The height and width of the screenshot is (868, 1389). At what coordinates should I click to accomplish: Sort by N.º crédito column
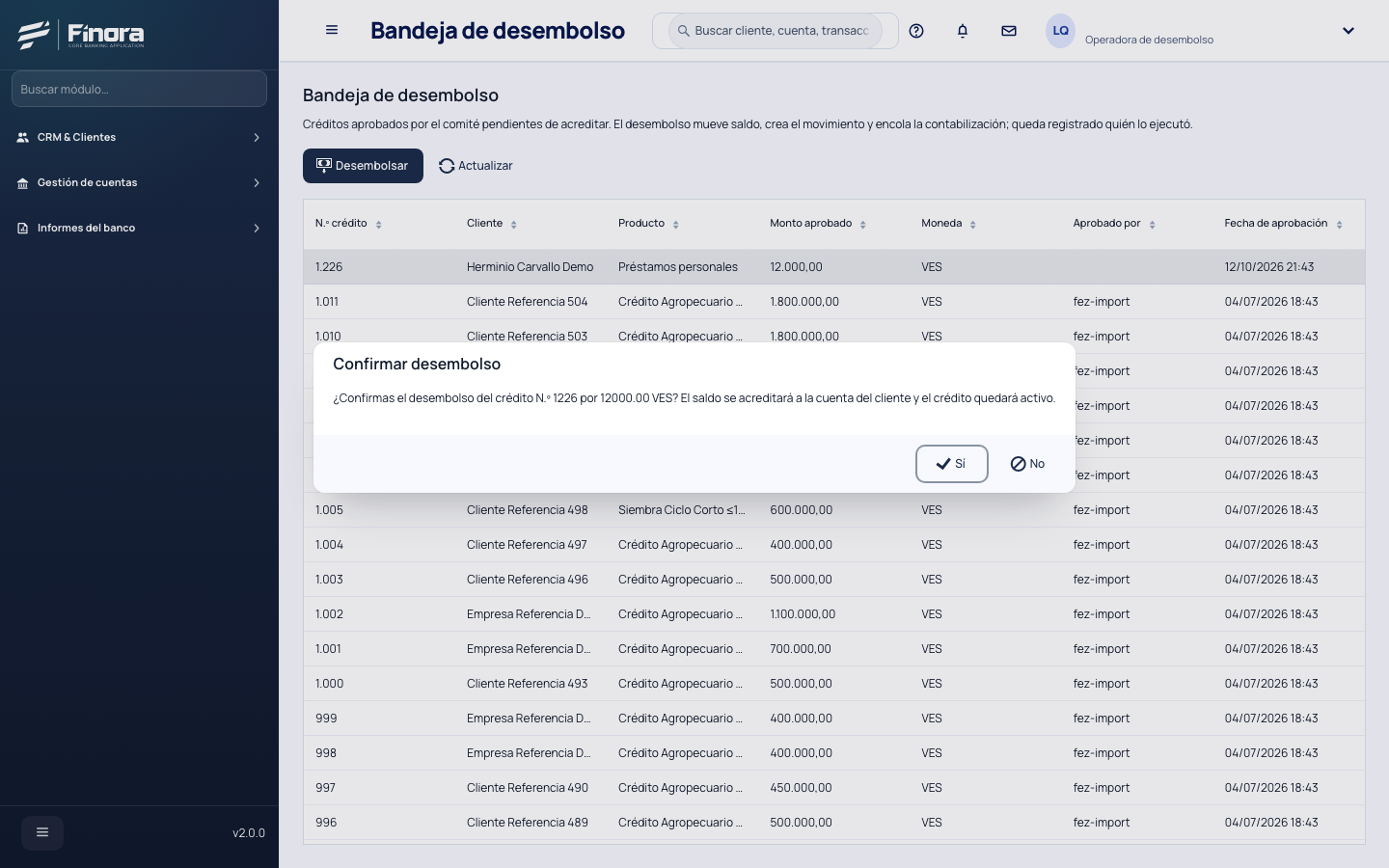pos(378,224)
